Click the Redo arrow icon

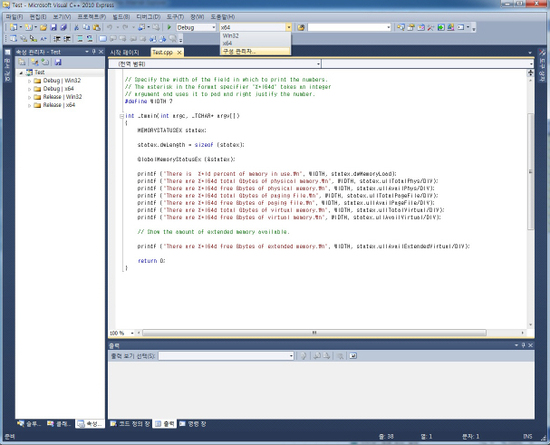point(125,27)
